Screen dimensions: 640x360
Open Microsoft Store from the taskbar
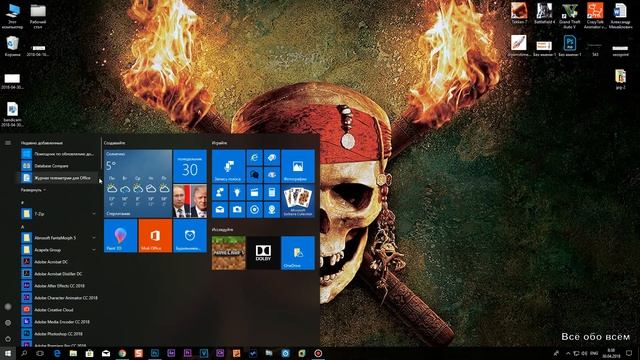coord(89,353)
